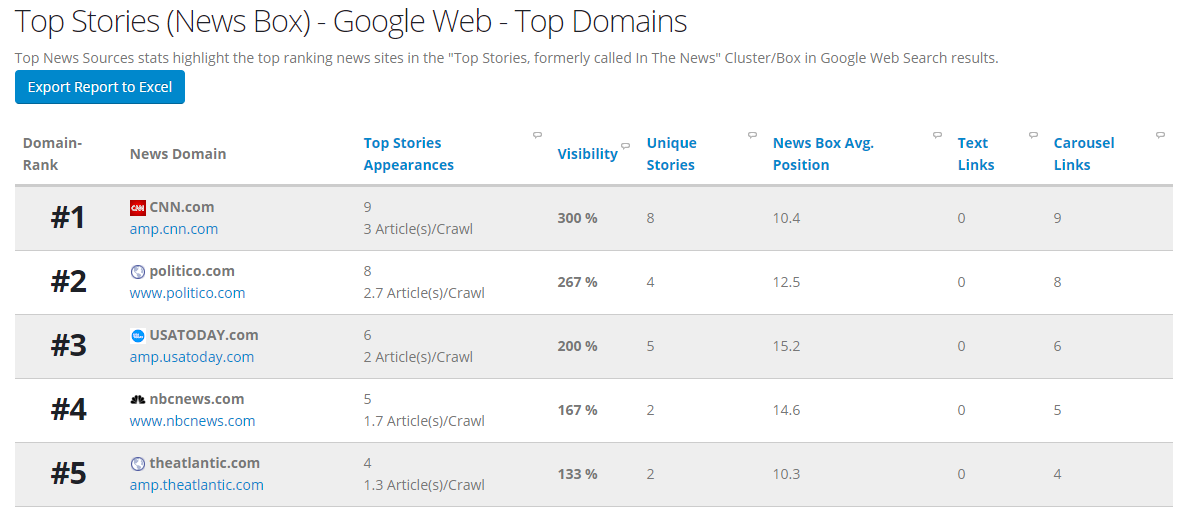Open the www.politico.com link

[x=187, y=293]
